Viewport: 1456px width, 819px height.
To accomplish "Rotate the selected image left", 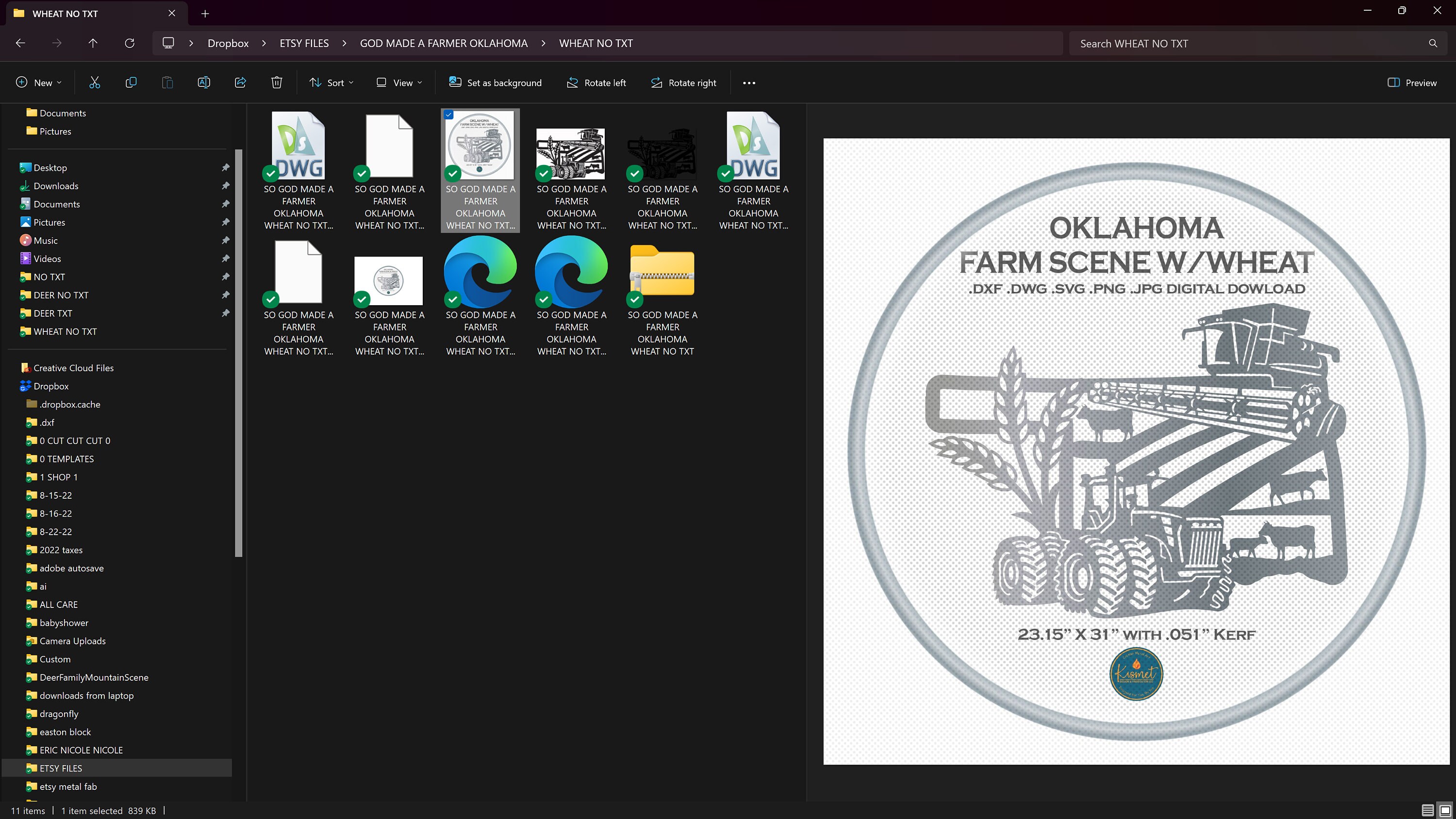I will pyautogui.click(x=596, y=82).
